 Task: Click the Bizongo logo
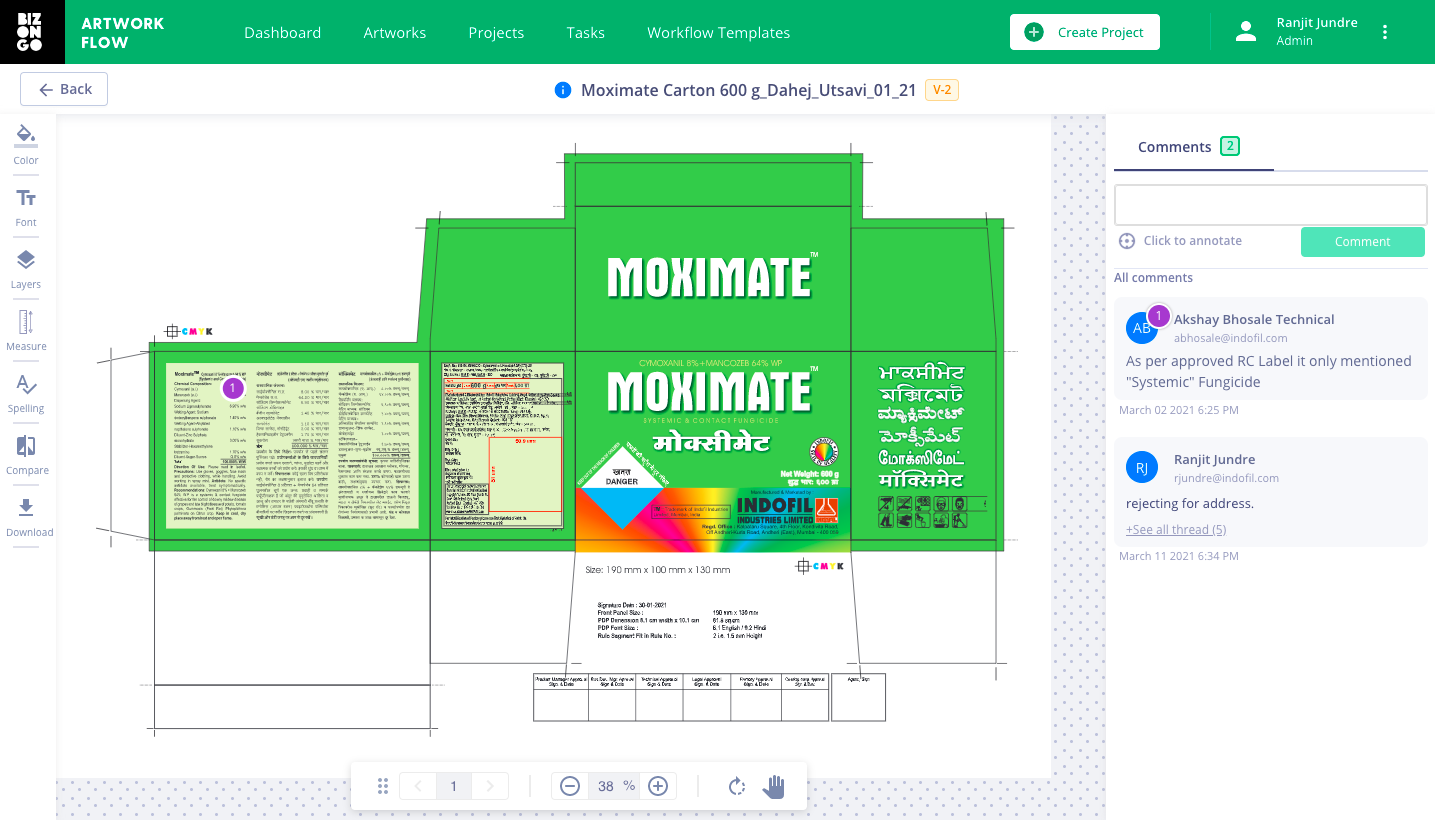pos(32,32)
